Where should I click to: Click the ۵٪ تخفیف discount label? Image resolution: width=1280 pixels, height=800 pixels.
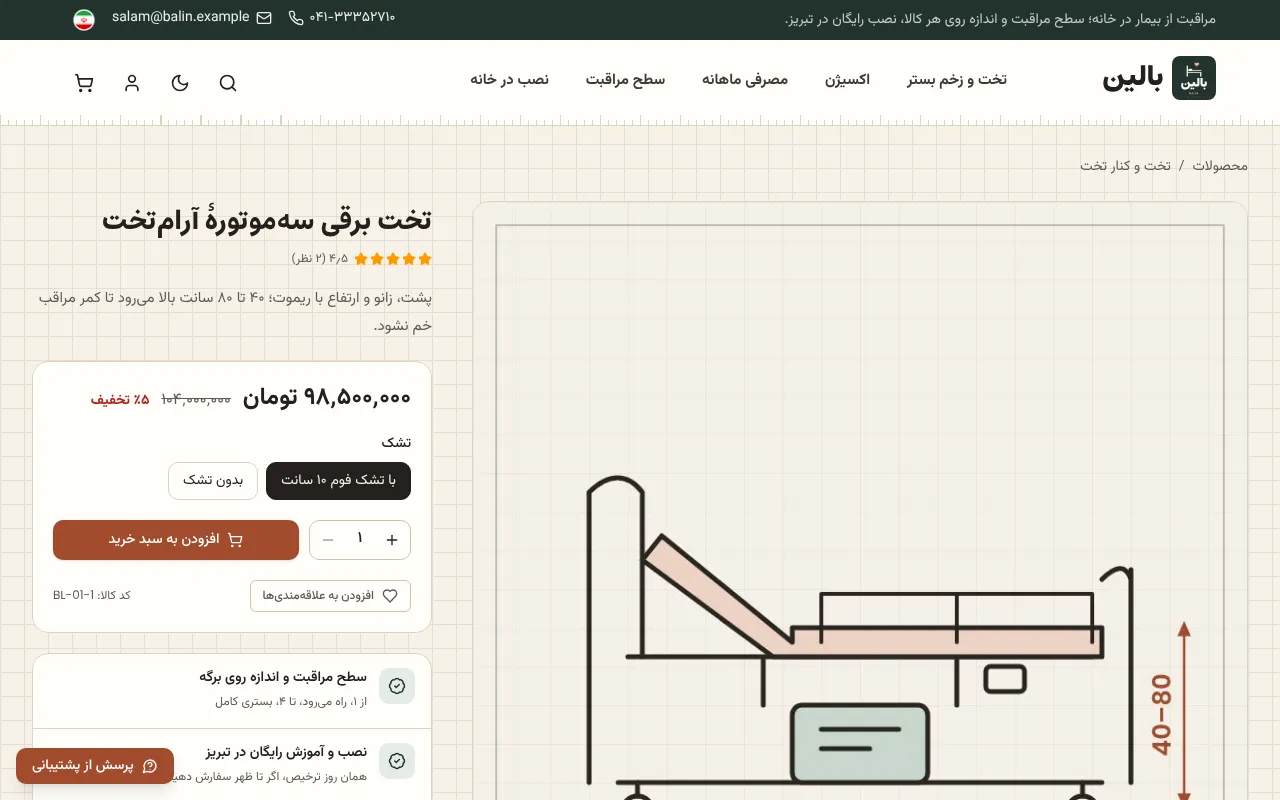120,399
